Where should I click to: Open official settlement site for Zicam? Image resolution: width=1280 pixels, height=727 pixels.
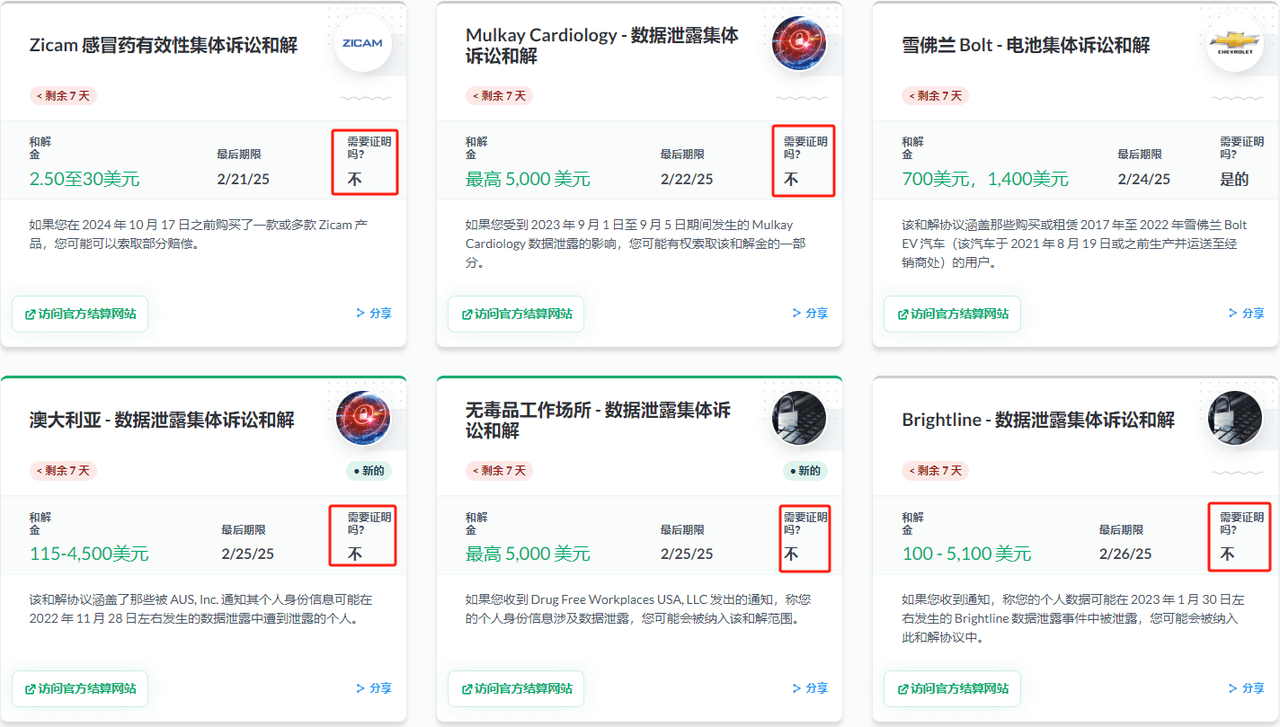(80, 314)
